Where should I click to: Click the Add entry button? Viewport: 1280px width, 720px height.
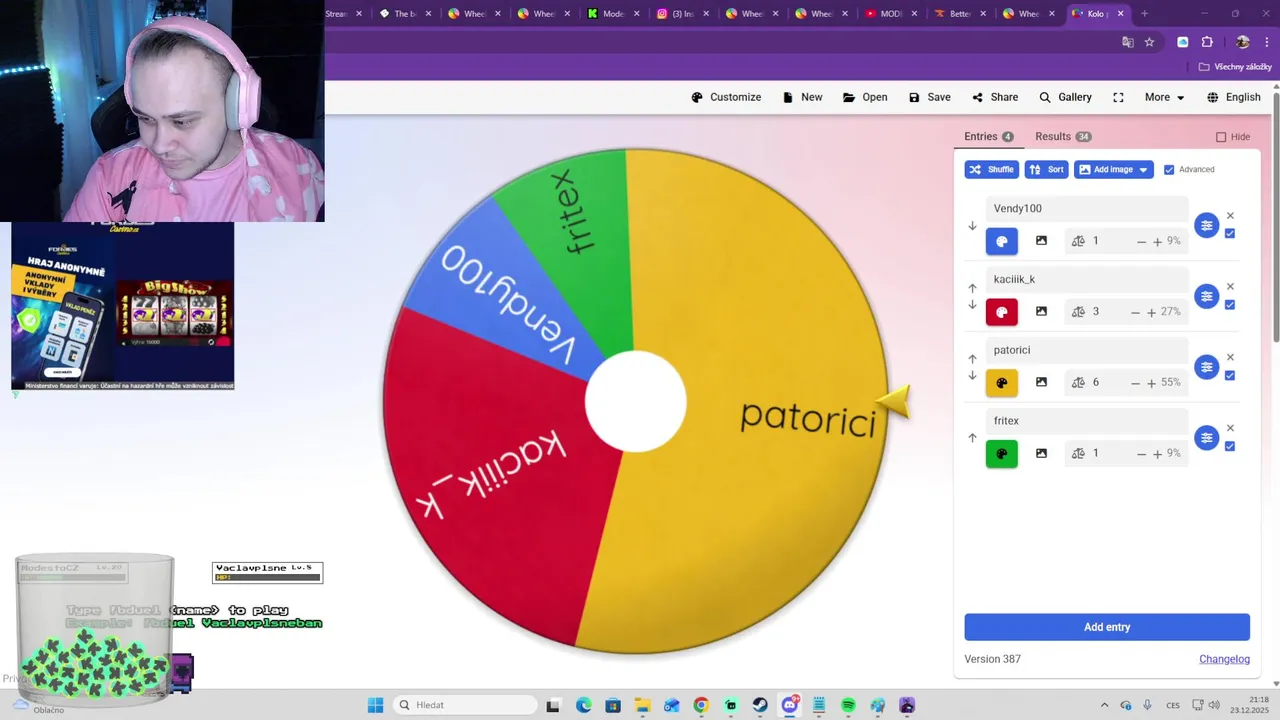point(1107,627)
